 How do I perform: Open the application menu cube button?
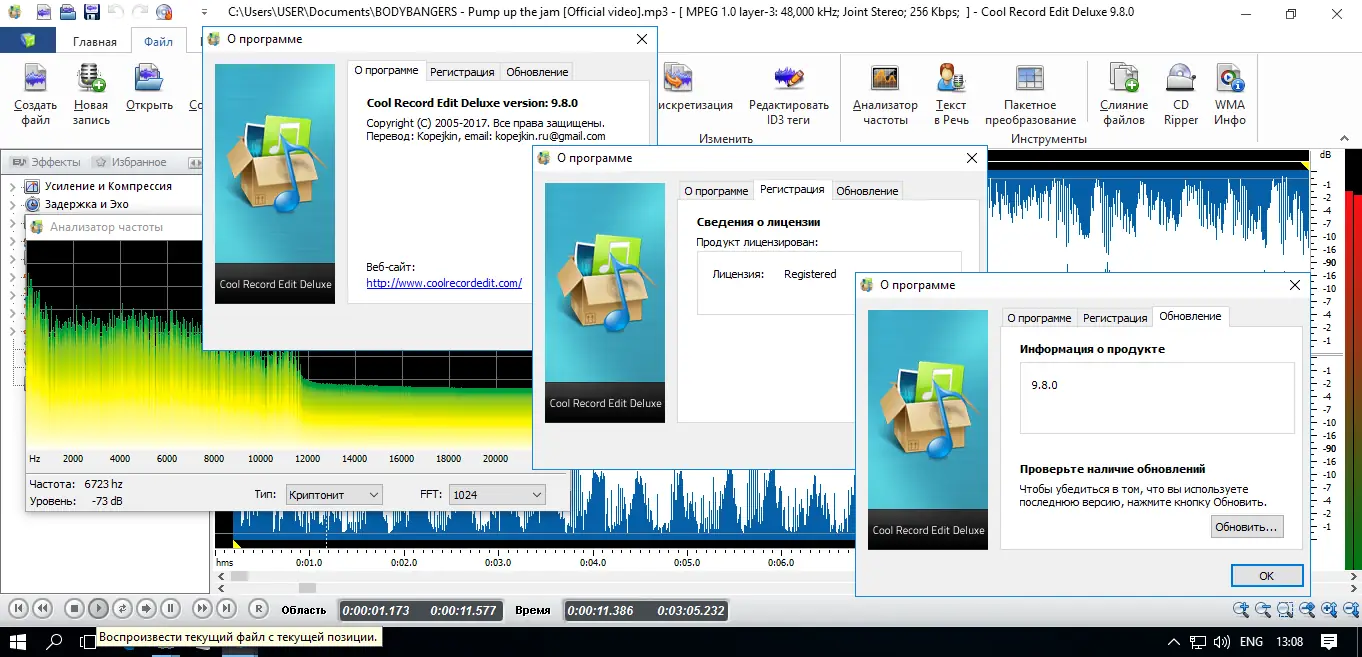tap(28, 41)
